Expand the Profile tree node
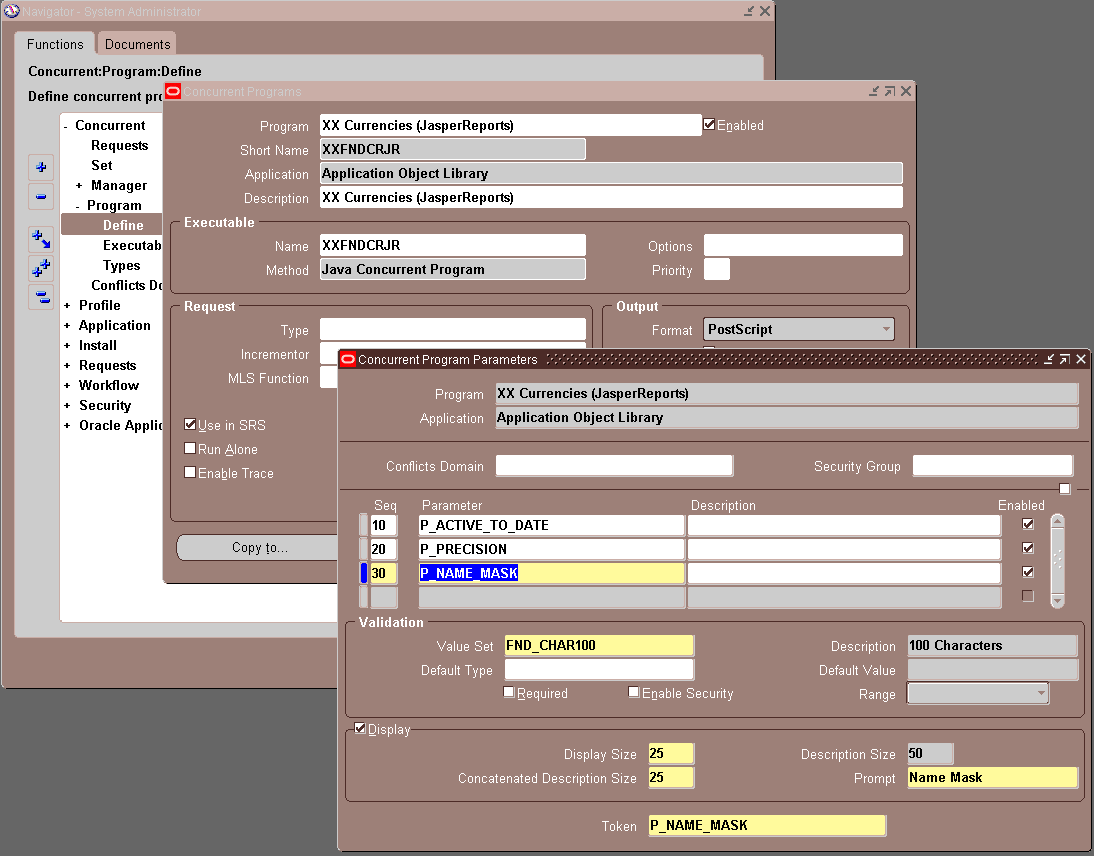Screen dimensions: 1094x856 pyautogui.click(x=67, y=306)
